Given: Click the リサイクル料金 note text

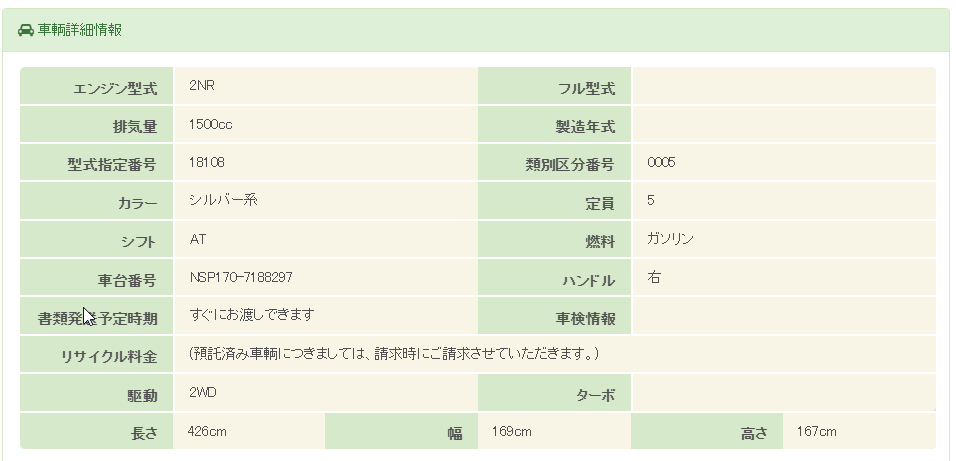Looking at the screenshot, I should click(x=393, y=354).
